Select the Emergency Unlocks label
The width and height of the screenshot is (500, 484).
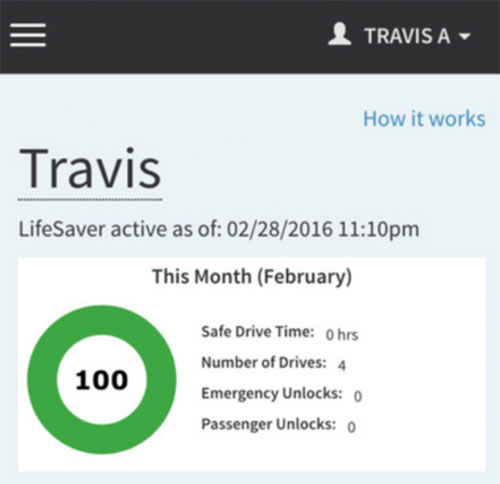[272, 394]
